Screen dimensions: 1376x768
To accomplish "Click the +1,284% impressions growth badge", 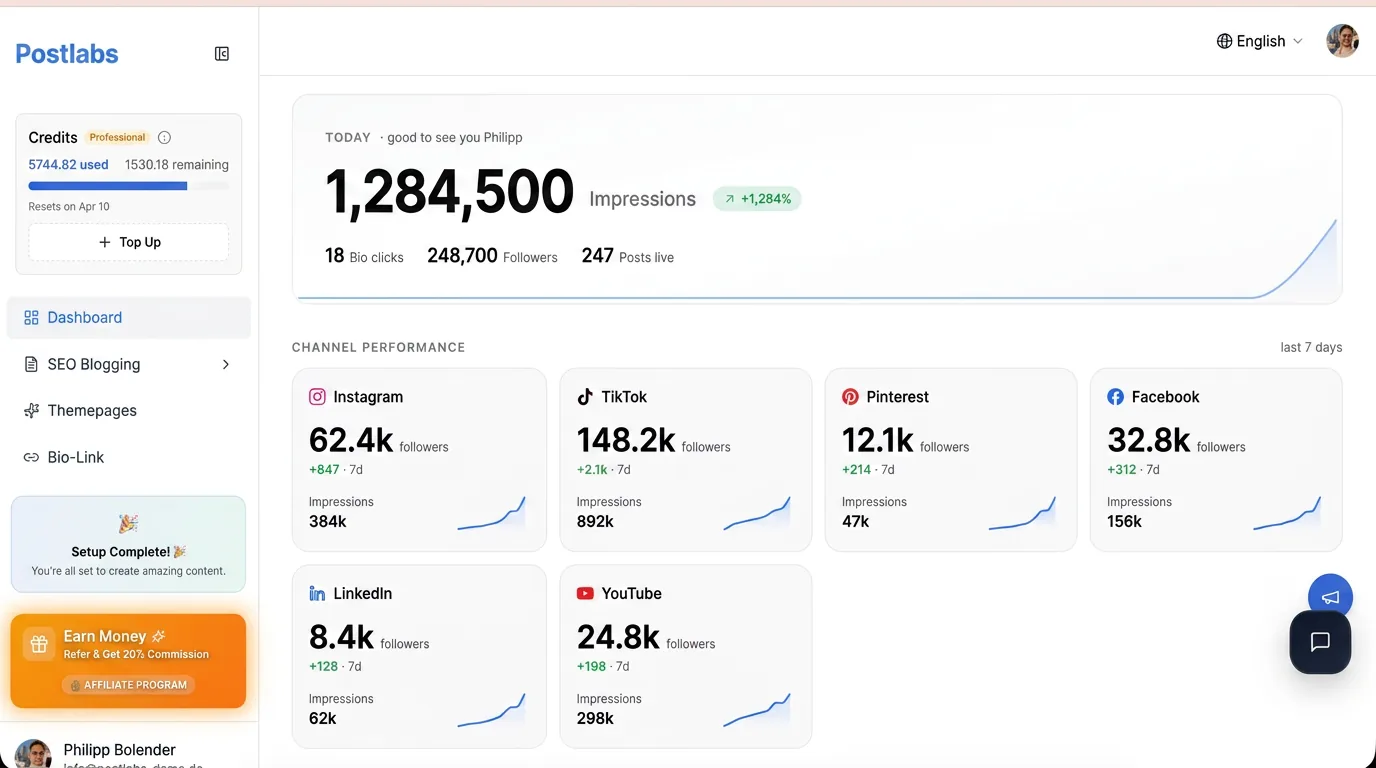I will click(757, 199).
